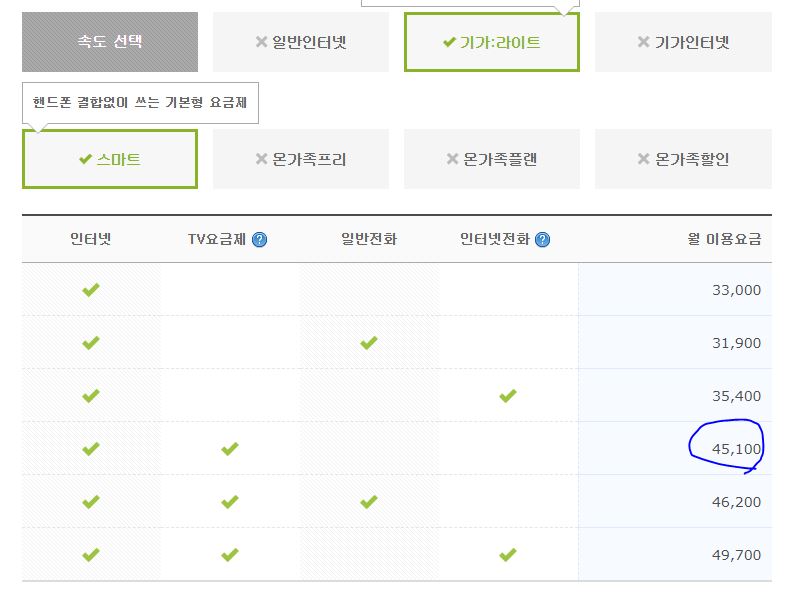
Task: Choose the 온가족할인 plan option
Action: tap(683, 159)
